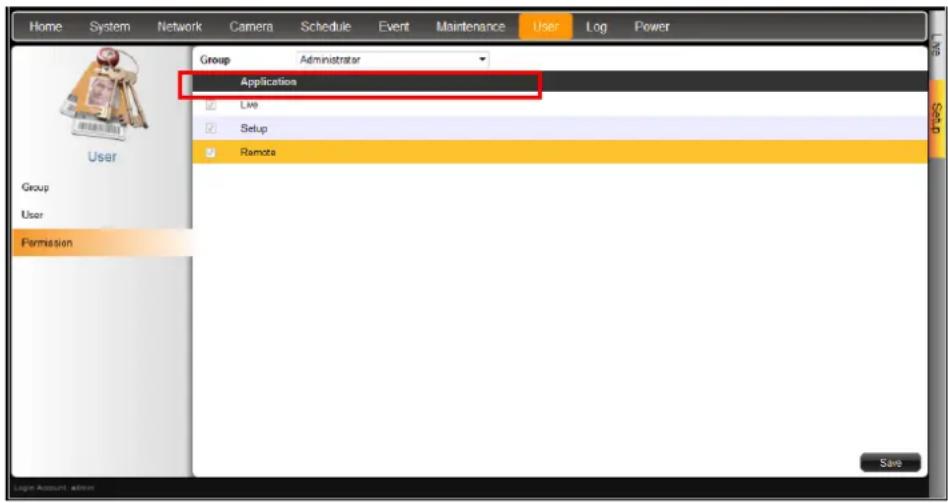The image size is (948, 503).
Task: Open the Log tab
Action: click(596, 27)
